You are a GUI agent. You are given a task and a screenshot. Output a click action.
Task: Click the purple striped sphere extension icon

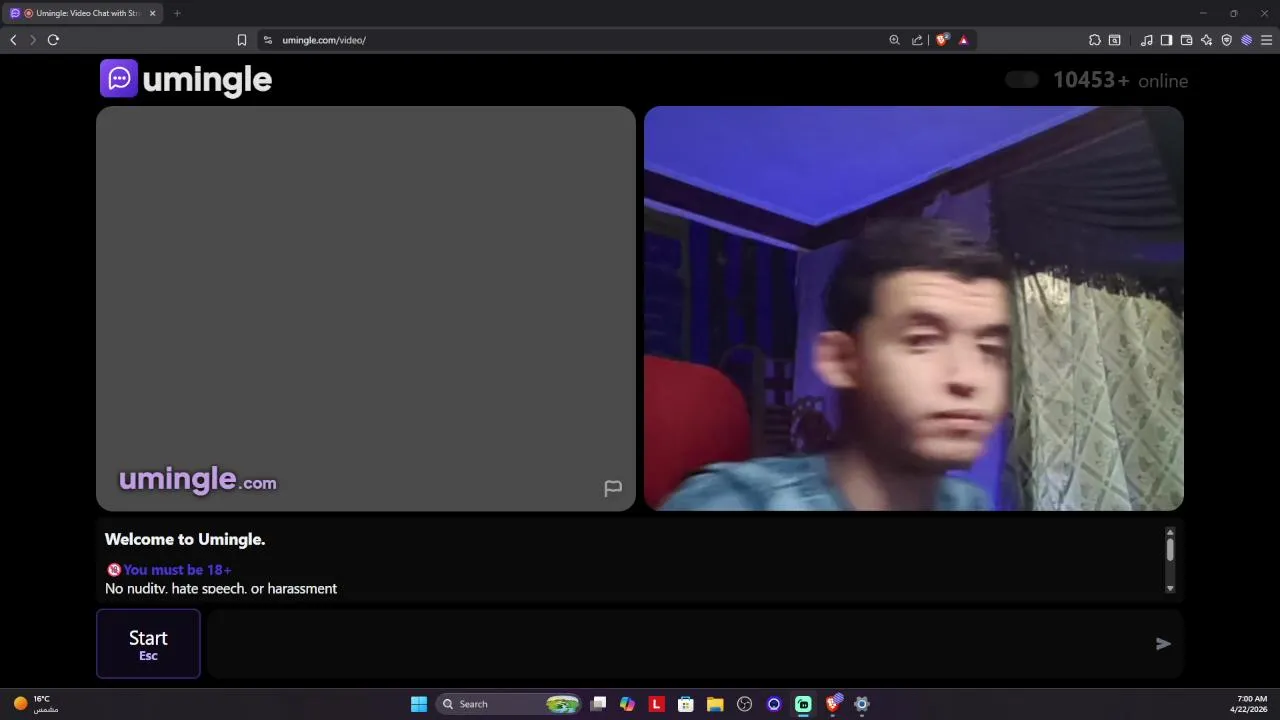(x=1247, y=40)
